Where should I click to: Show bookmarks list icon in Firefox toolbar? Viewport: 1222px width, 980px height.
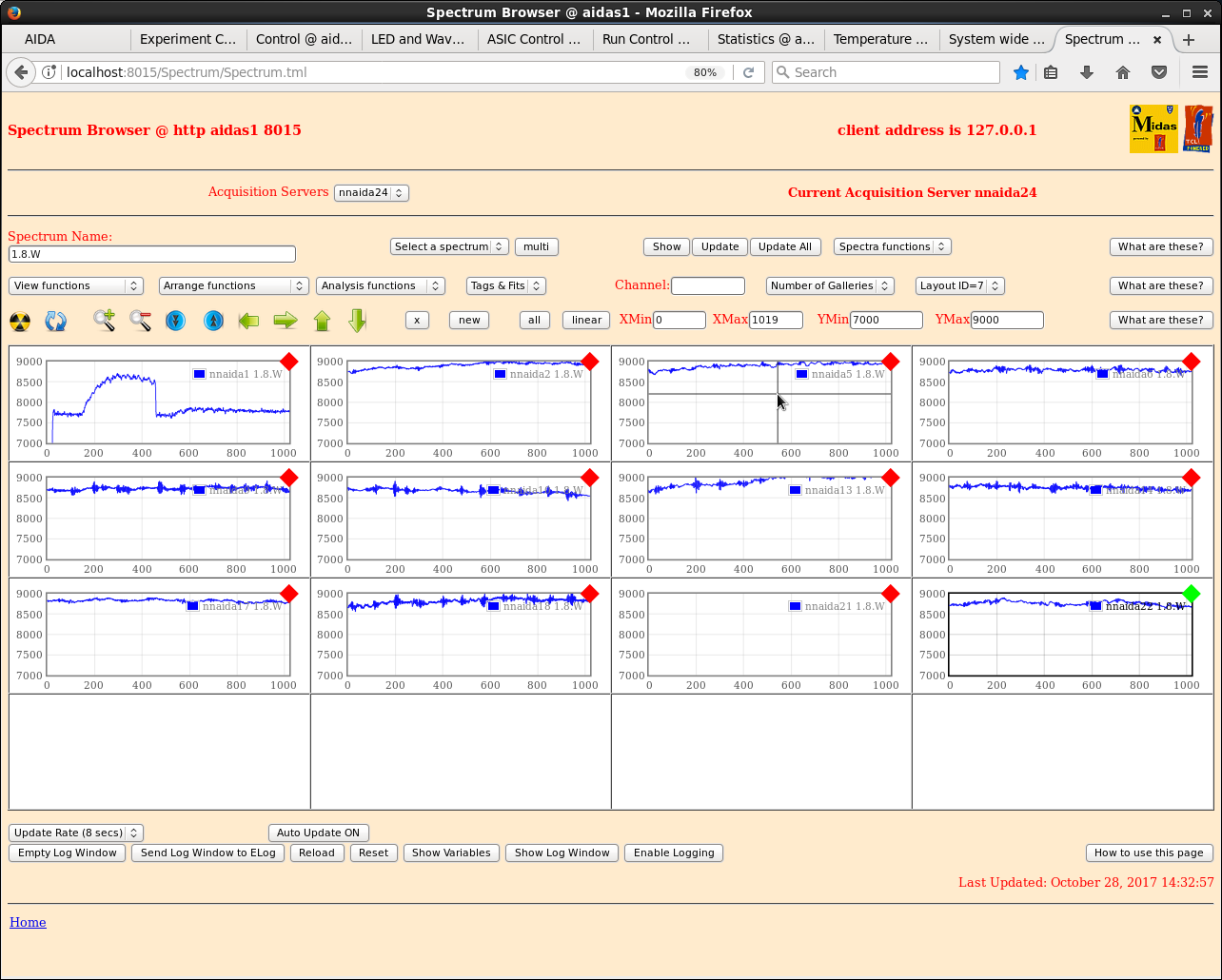pos(1051,72)
